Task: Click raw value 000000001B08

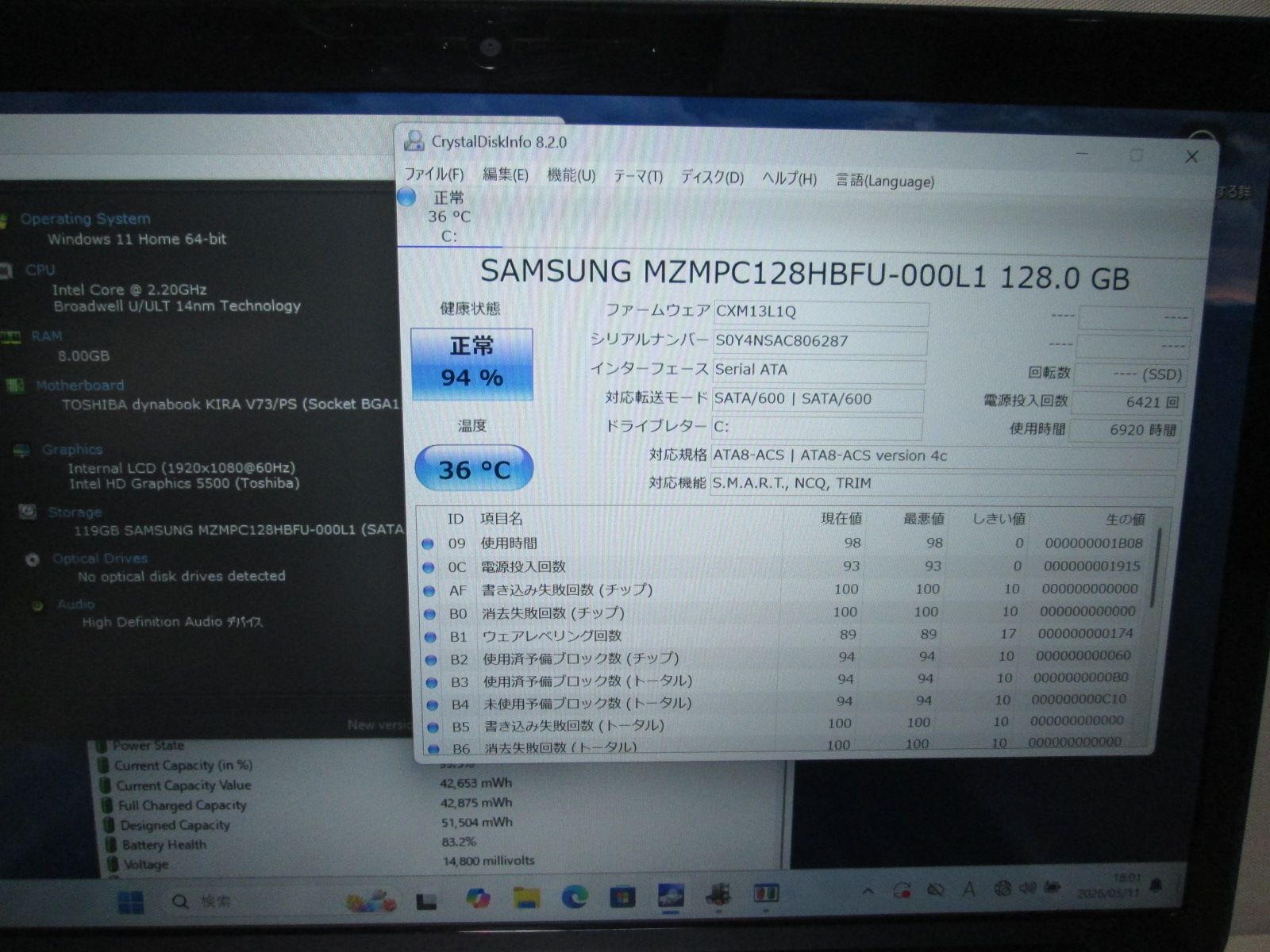Action: (x=1094, y=543)
